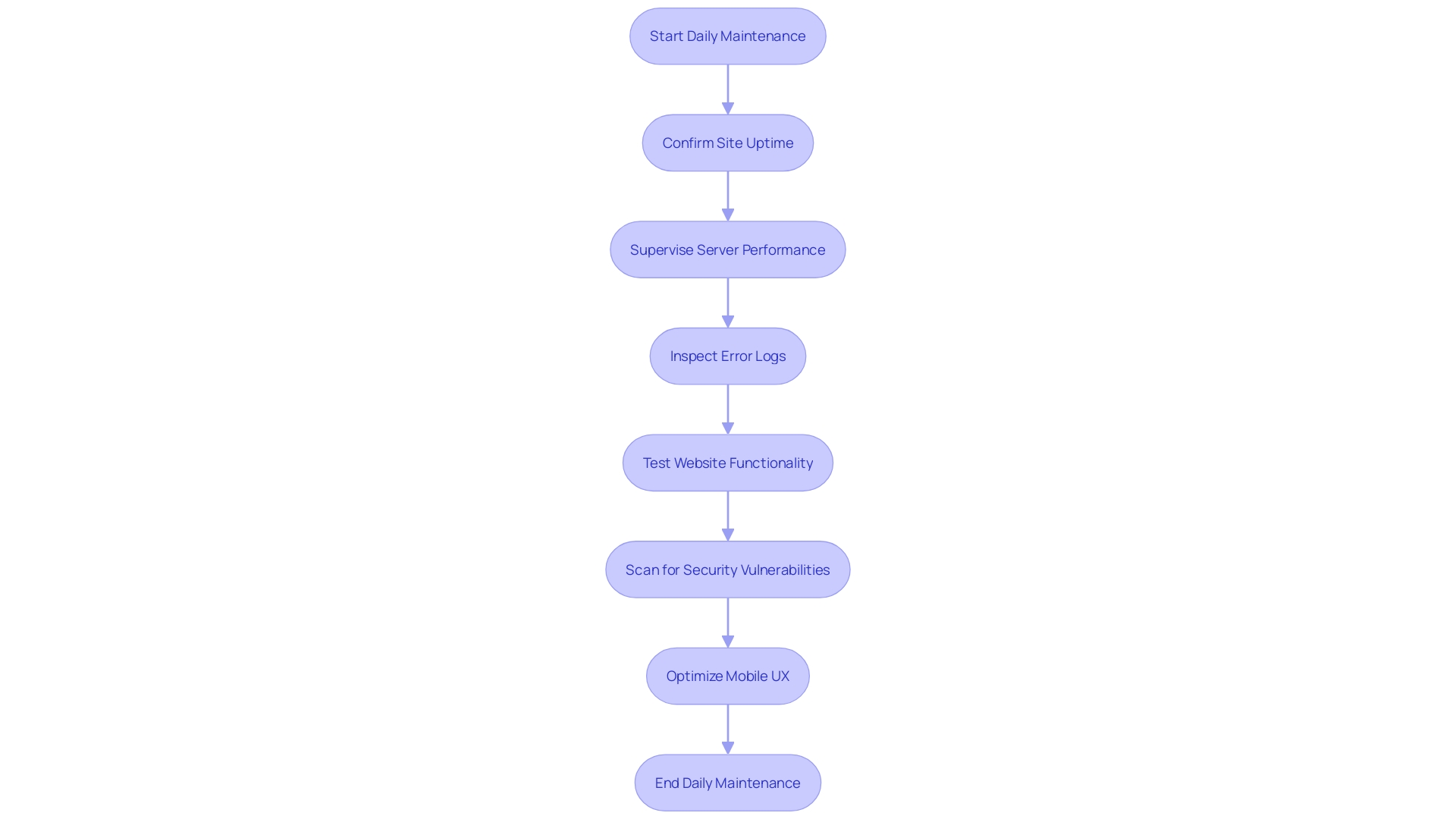Click the Confirm Site Uptime node

tap(728, 142)
